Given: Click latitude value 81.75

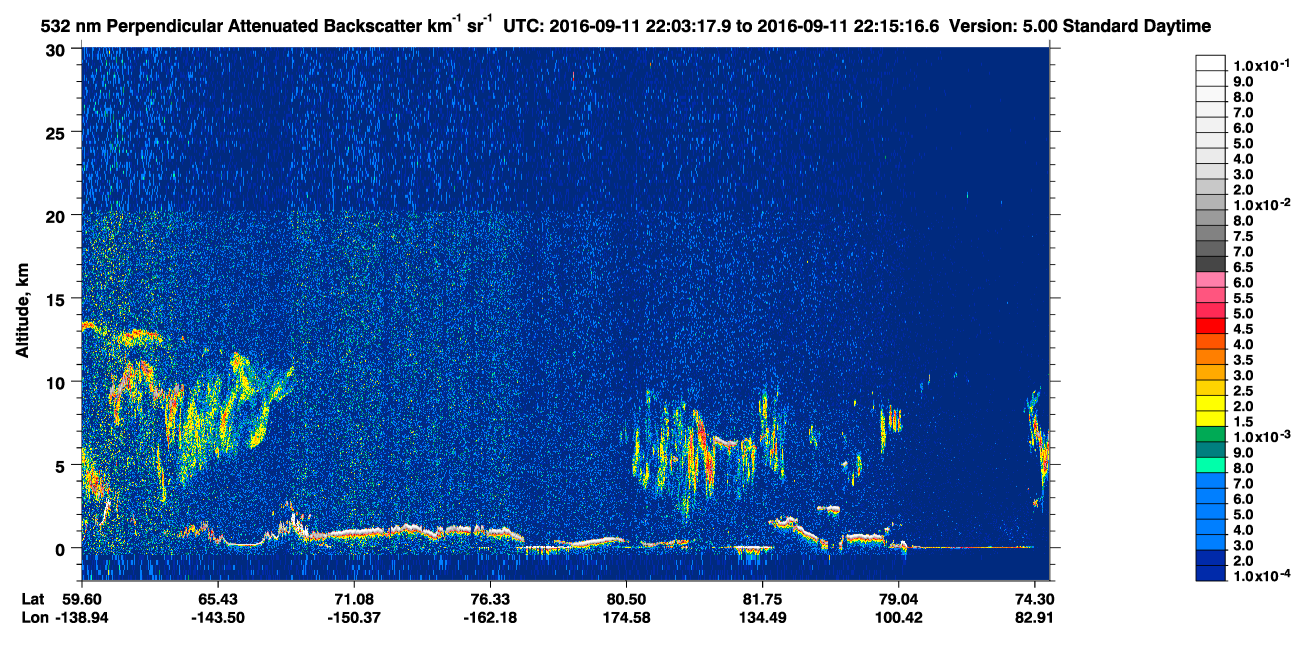Looking at the screenshot, I should [x=762, y=599].
